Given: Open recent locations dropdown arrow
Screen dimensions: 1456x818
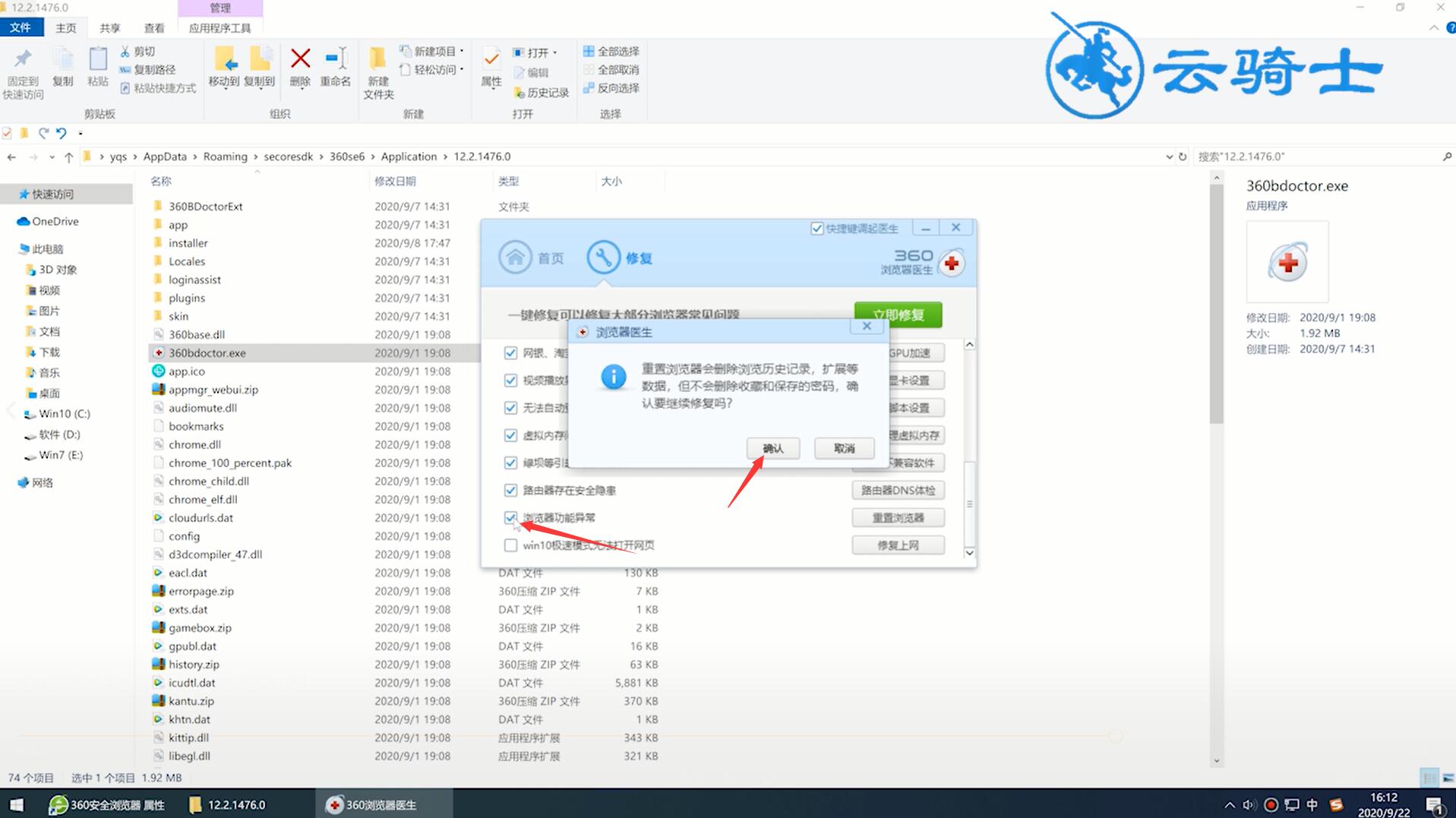Looking at the screenshot, I should tap(52, 157).
